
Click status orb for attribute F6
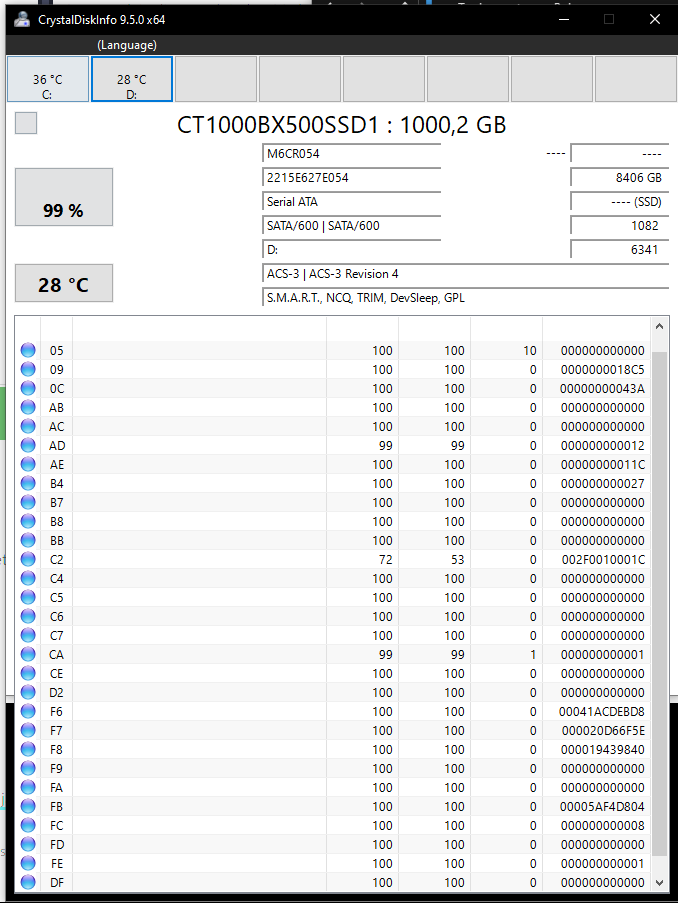click(28, 711)
